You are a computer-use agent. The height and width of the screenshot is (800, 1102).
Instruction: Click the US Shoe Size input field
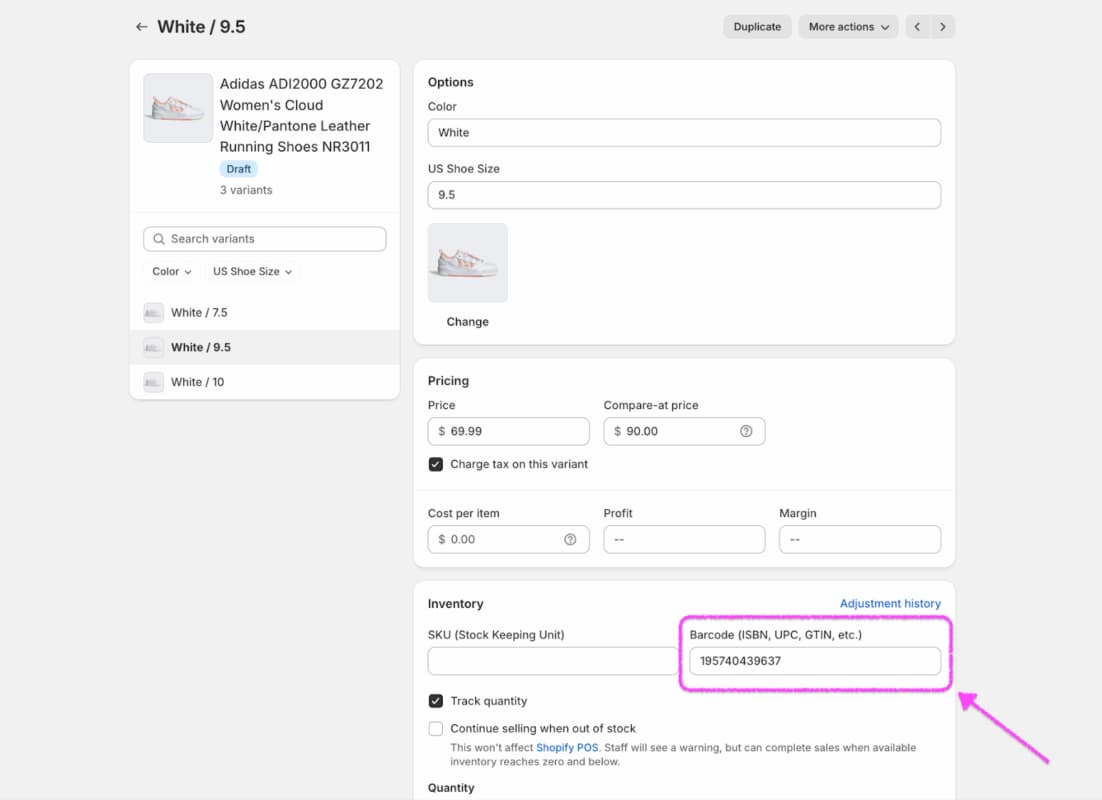684,195
